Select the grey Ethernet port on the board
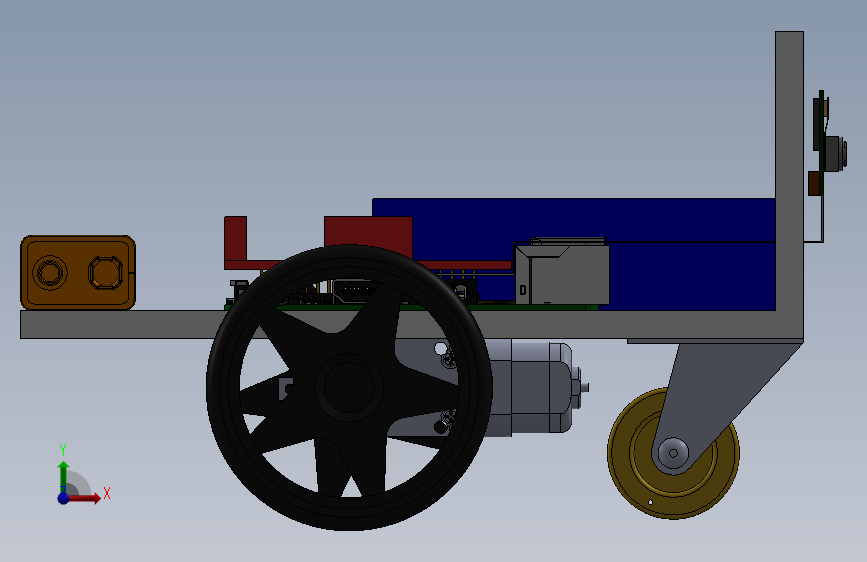This screenshot has height=562, width=867. [x=562, y=275]
